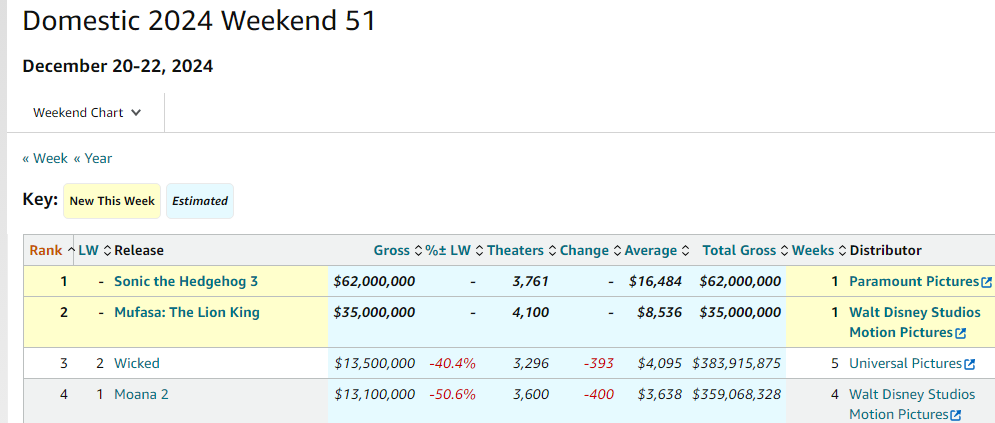Open the Weekend Chart dropdown
This screenshot has height=423, width=995.
coord(87,113)
